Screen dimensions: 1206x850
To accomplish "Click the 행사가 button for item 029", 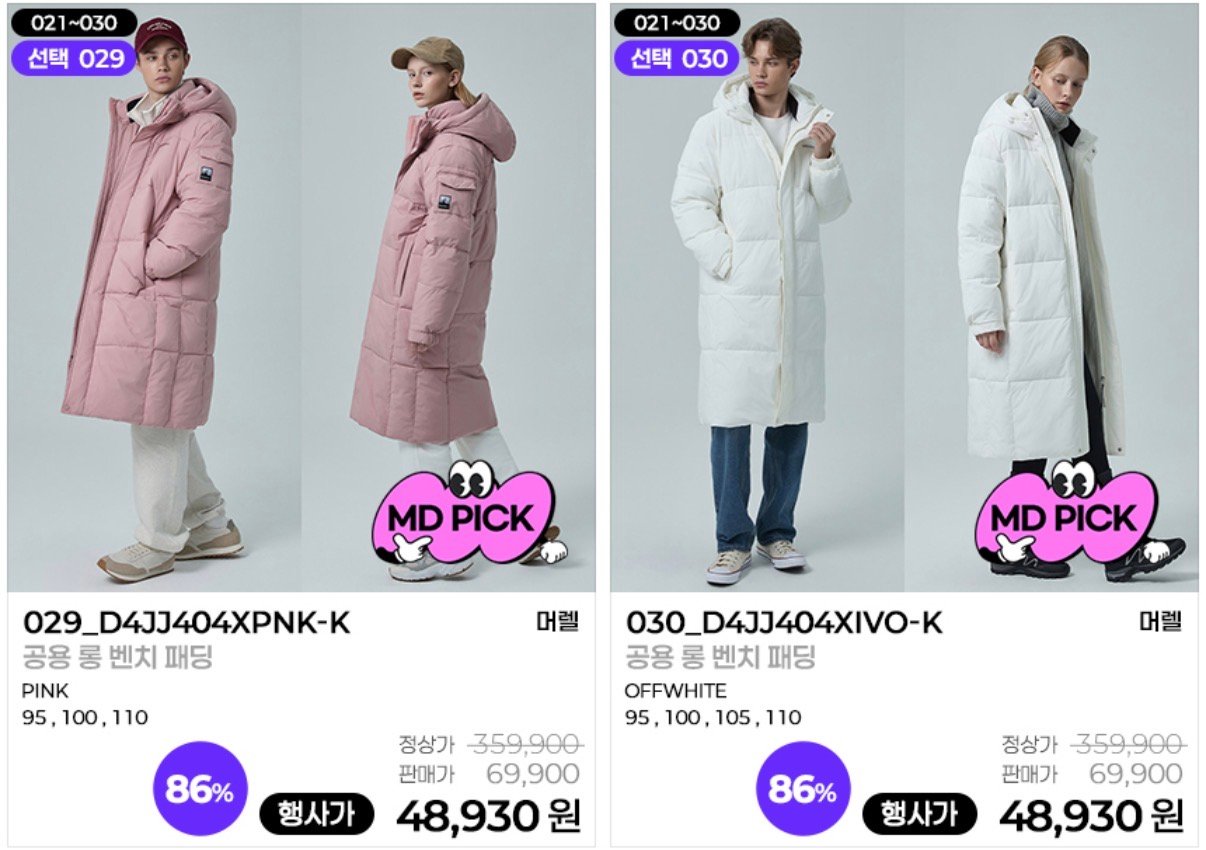I will (x=317, y=814).
